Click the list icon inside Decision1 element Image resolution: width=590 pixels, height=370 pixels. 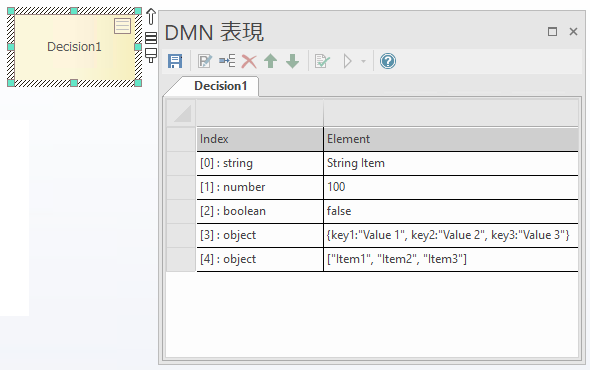pyautogui.click(x=122, y=26)
